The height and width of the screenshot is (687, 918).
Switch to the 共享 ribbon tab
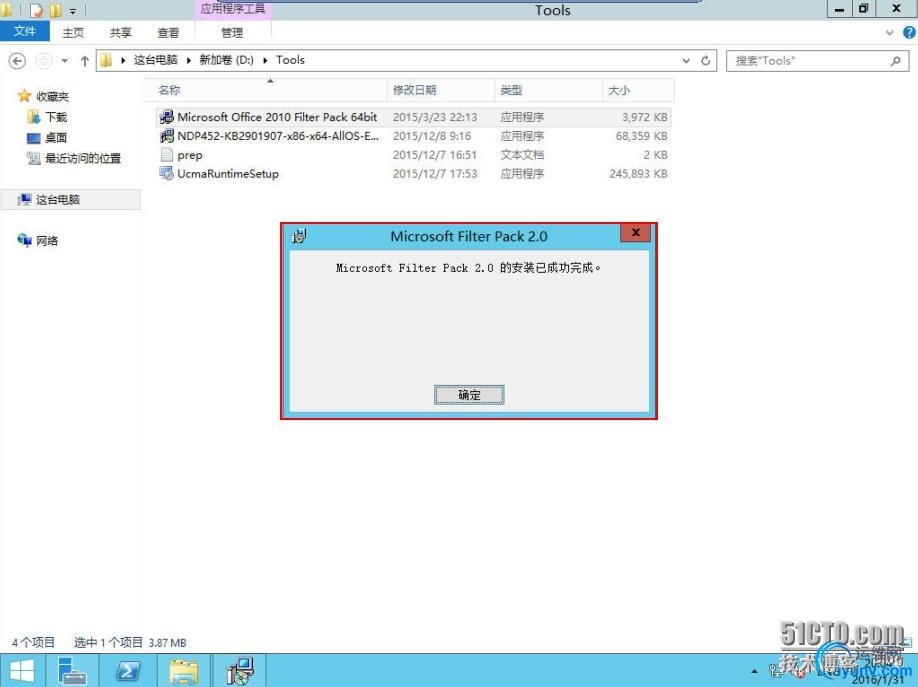[121, 33]
